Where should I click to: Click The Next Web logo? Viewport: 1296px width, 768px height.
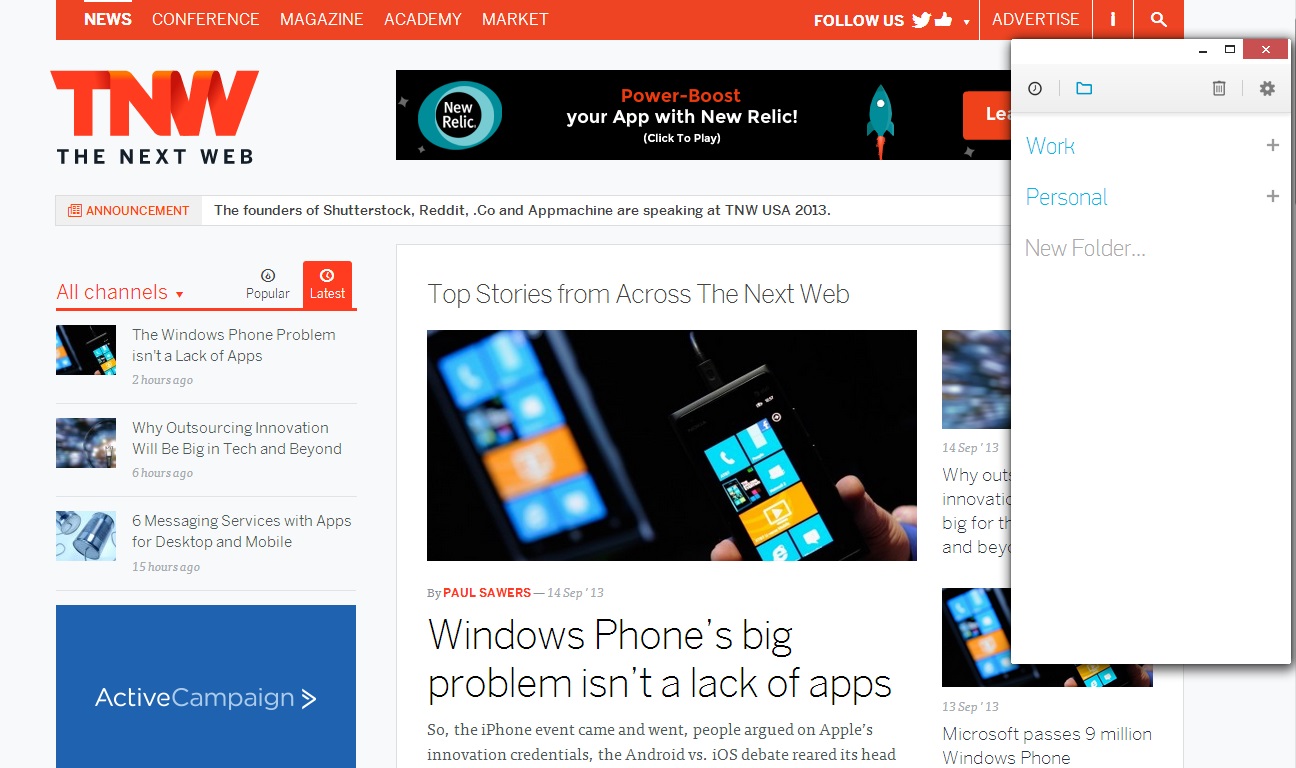point(155,117)
